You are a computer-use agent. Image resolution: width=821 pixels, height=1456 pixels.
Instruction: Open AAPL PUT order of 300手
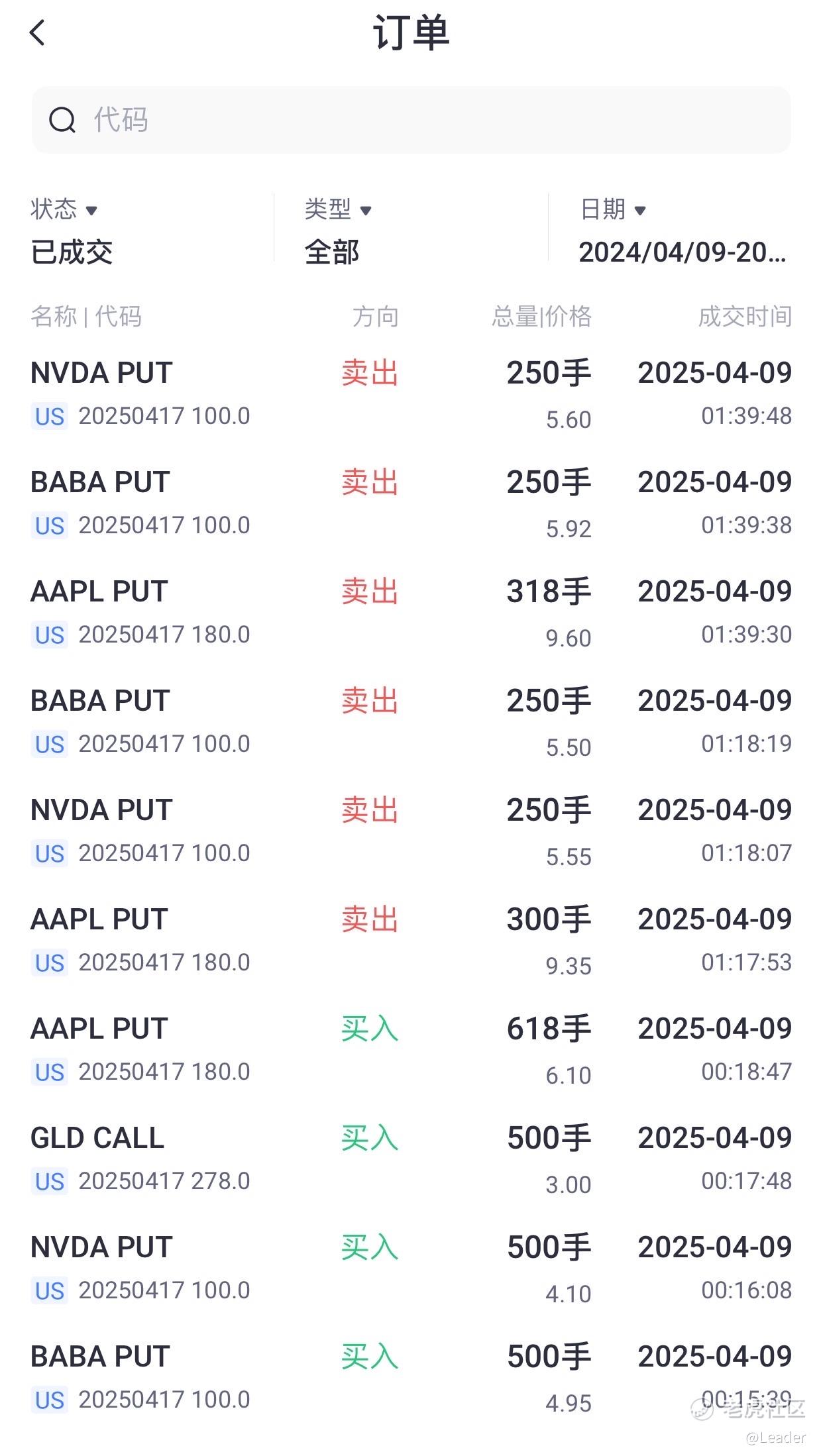410,941
